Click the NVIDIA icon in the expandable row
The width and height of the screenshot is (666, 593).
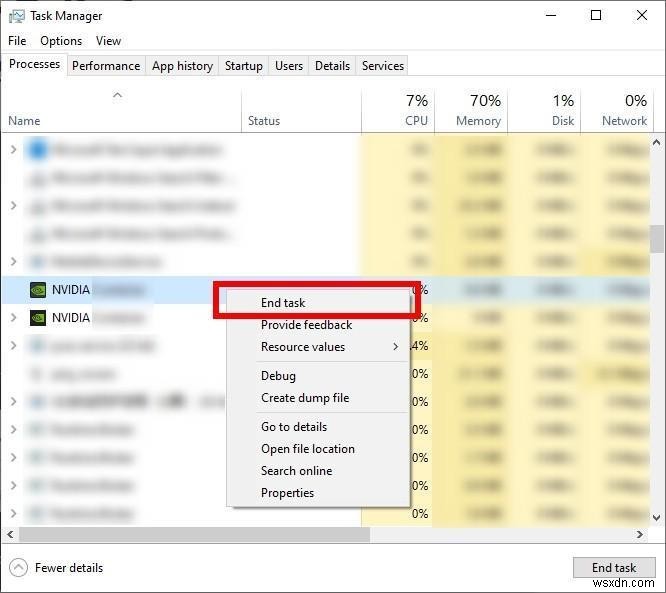point(38,318)
